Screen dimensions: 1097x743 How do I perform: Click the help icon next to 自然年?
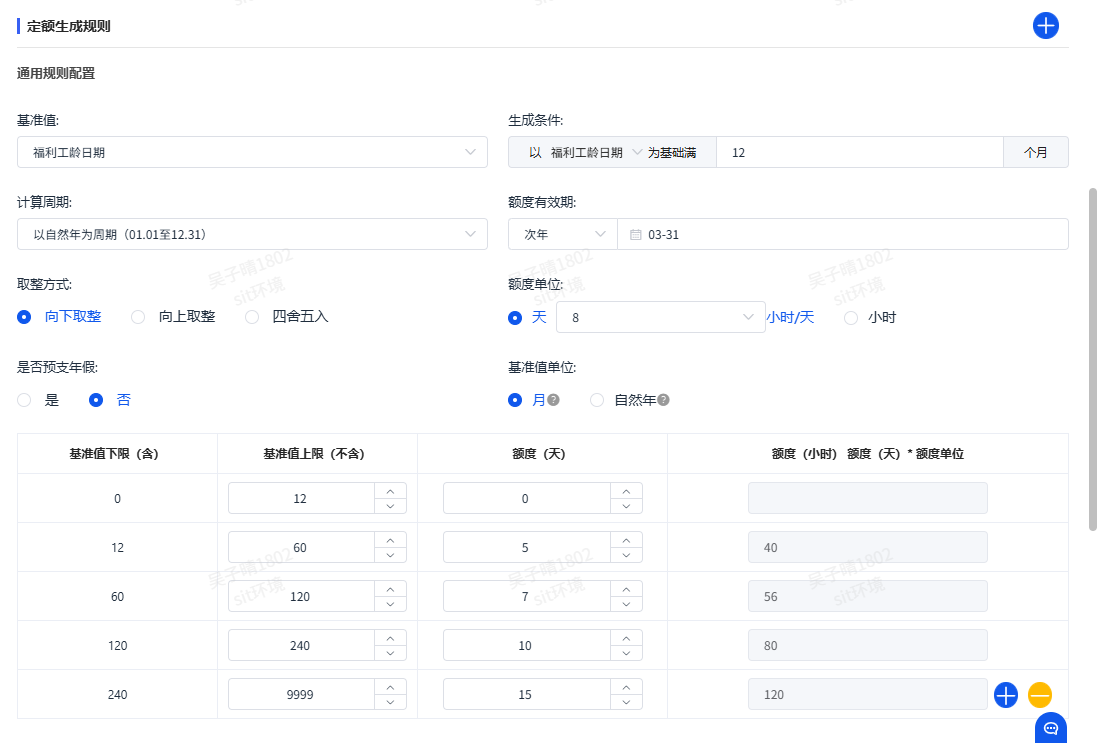663,400
